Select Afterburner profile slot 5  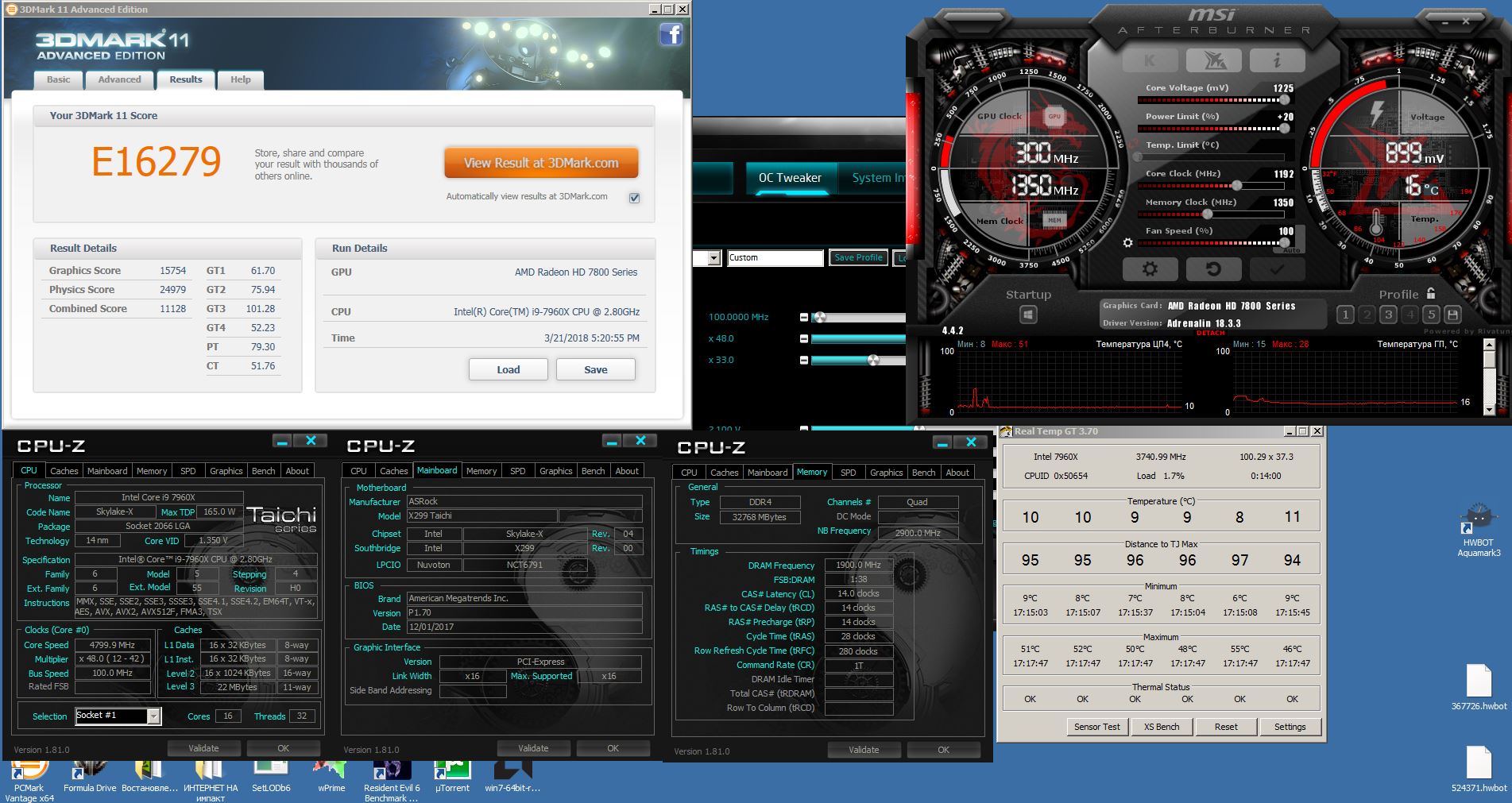(x=1431, y=315)
